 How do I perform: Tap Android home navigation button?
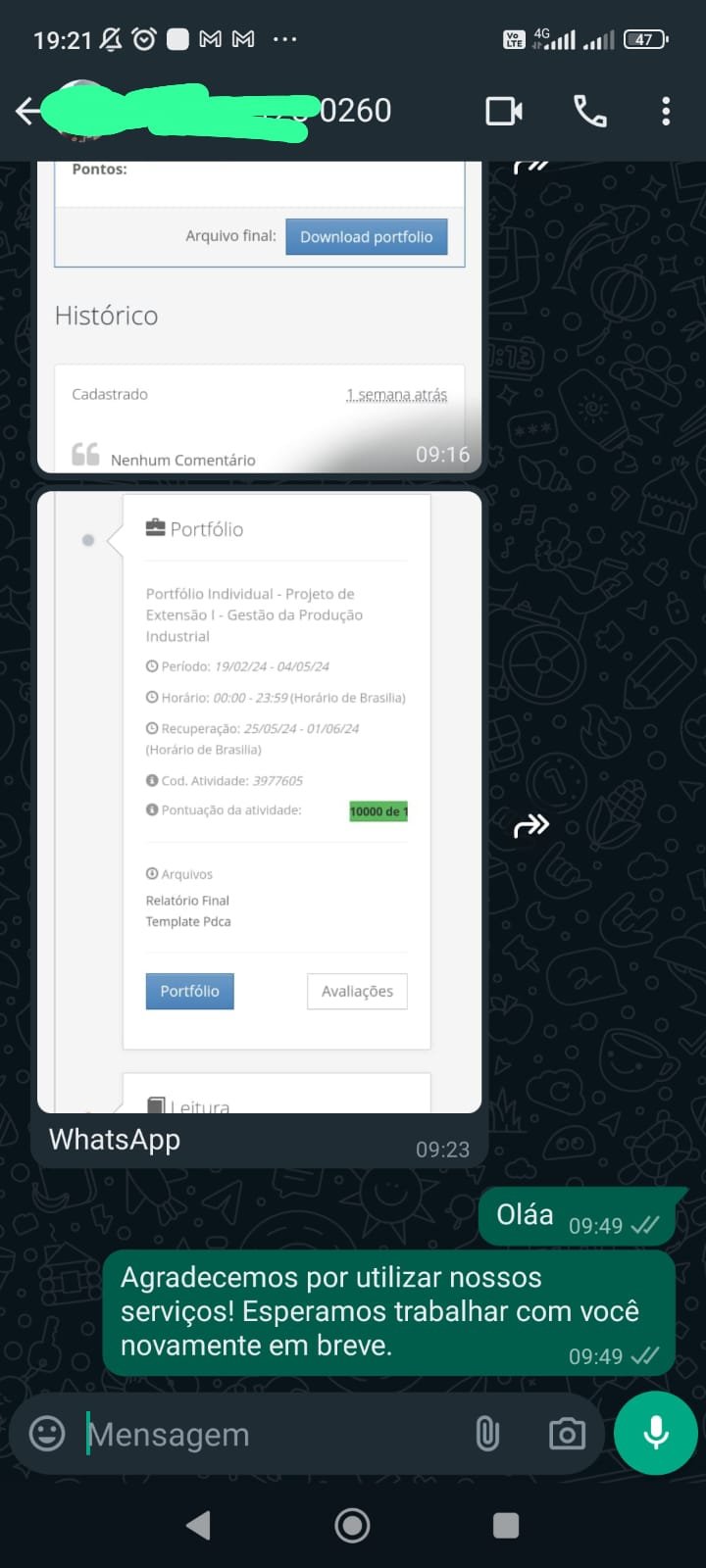point(352,1525)
